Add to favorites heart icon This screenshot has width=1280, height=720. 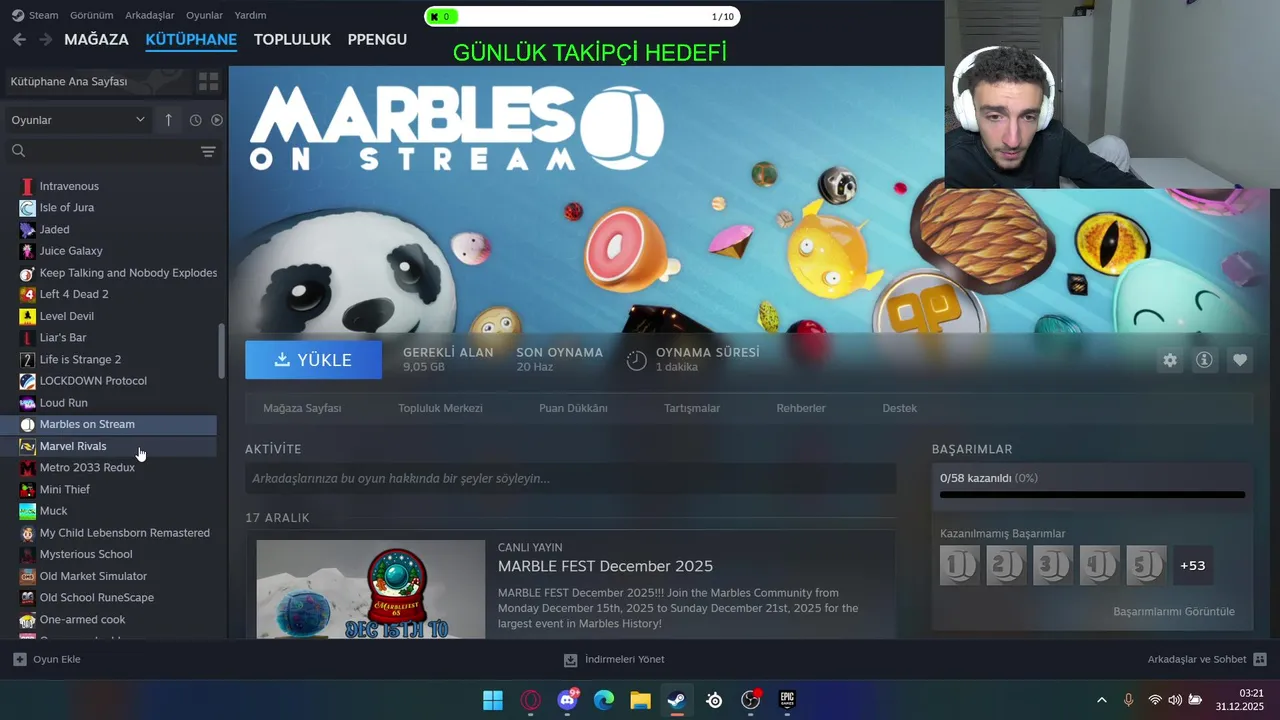(x=1240, y=360)
